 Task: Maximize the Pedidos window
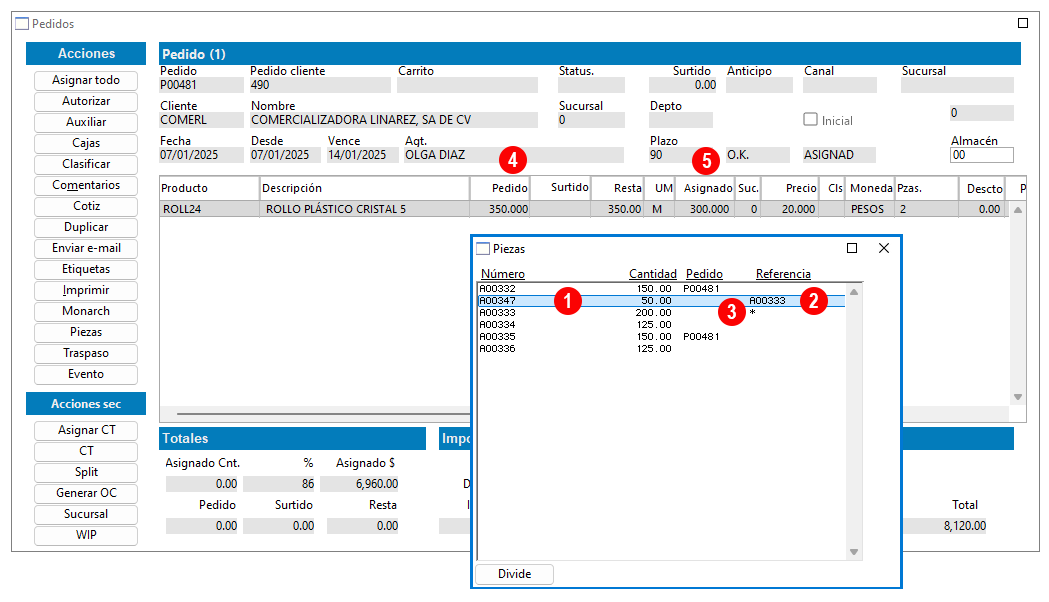pyautogui.click(x=1023, y=23)
